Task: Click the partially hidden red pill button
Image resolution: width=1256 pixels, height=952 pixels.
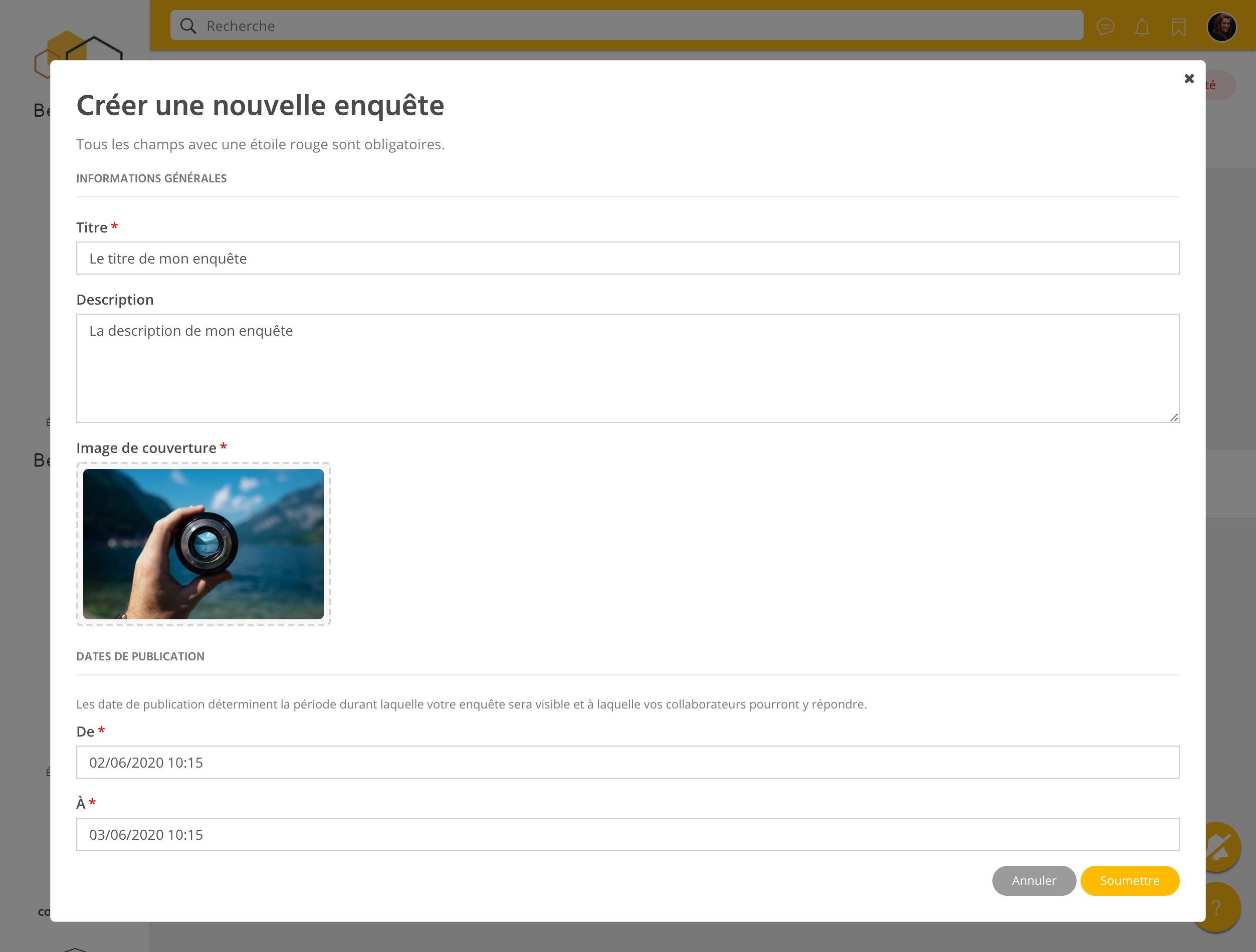Action: click(1219, 85)
